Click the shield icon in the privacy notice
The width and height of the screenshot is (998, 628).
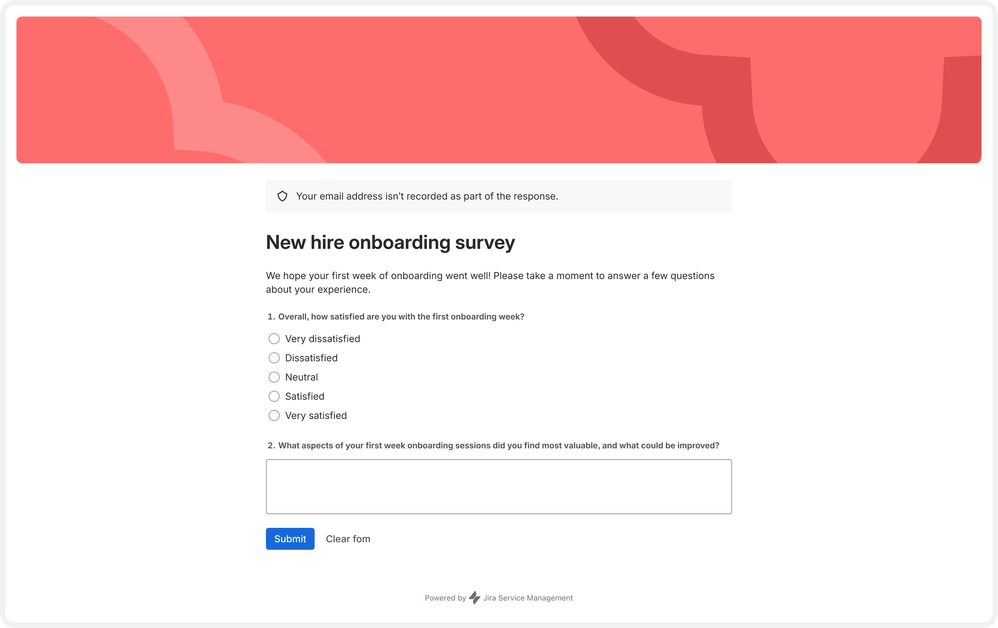tap(283, 196)
